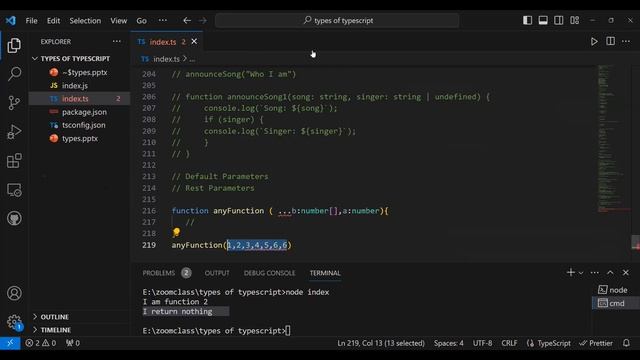Open the Run and Debug view

coord(14,132)
